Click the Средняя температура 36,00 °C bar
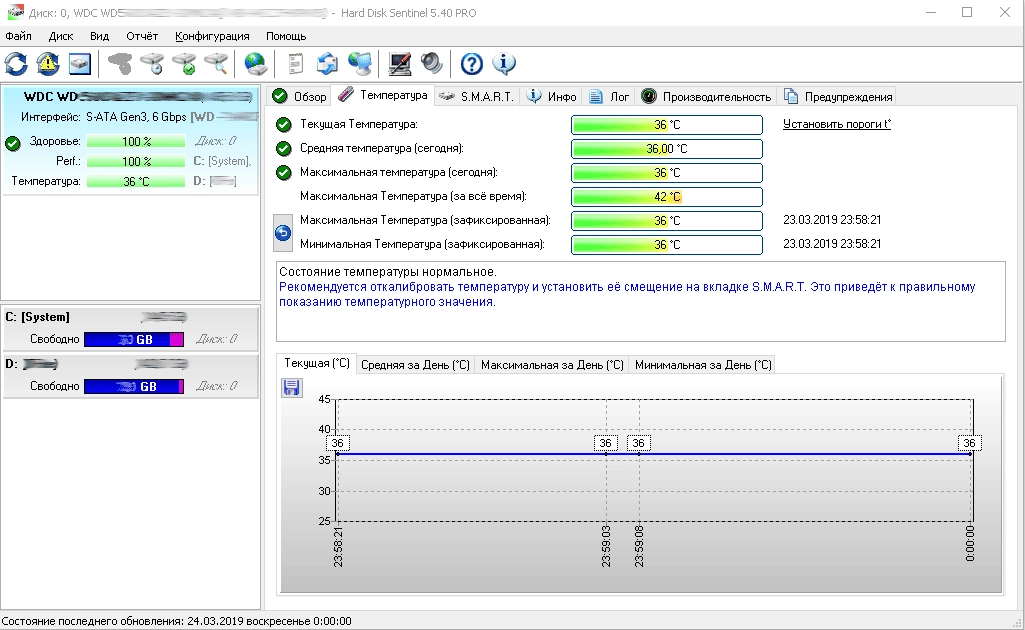The image size is (1025, 630). tap(667, 148)
